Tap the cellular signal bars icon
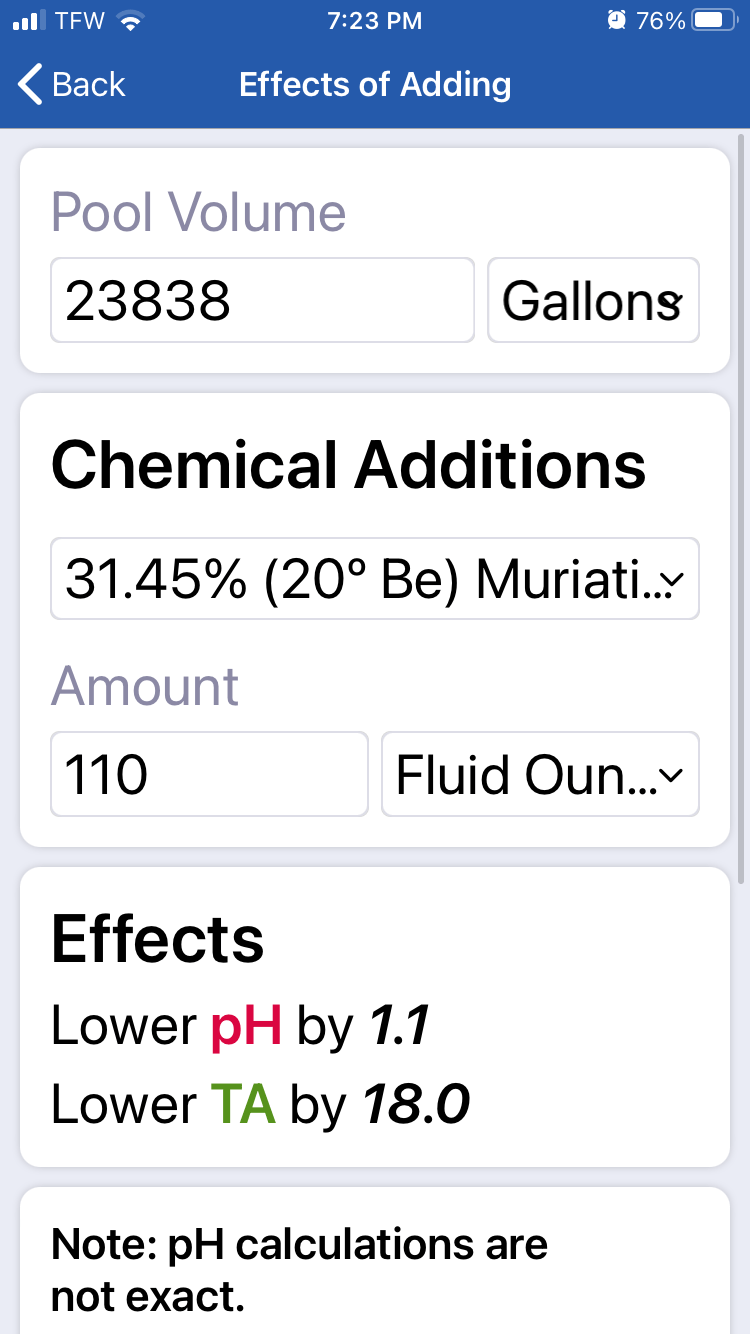 click(x=30, y=21)
